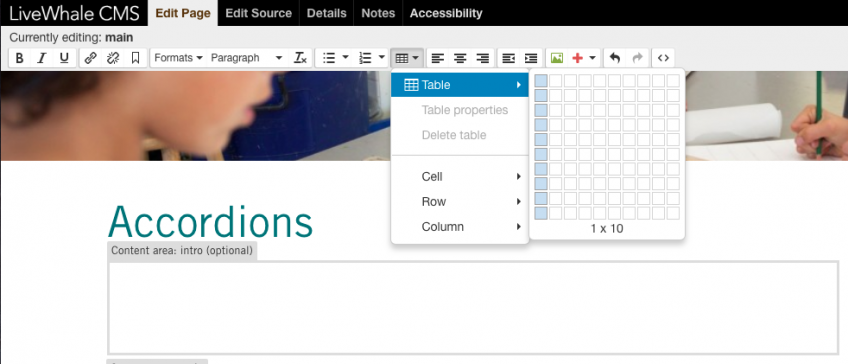Remove link with broken chain icon
The height and width of the screenshot is (364, 848).
tap(113, 58)
